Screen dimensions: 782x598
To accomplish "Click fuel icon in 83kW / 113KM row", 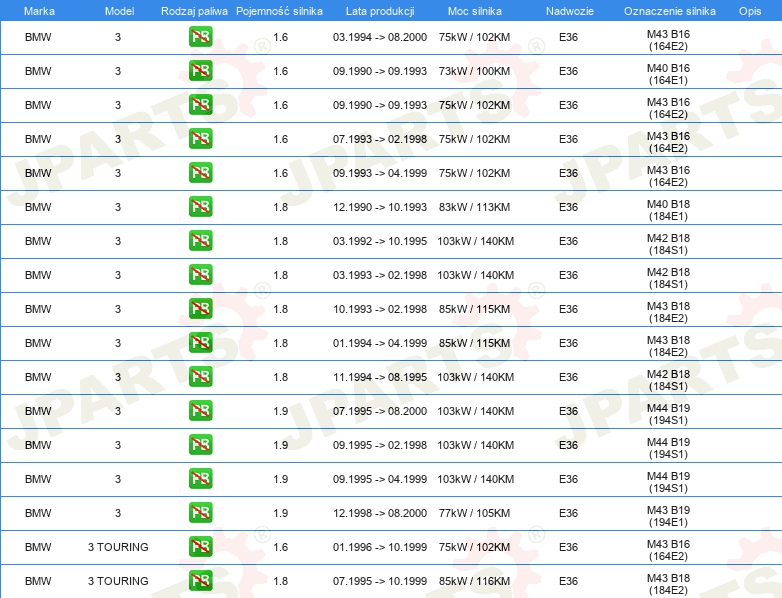I will [x=200, y=206].
